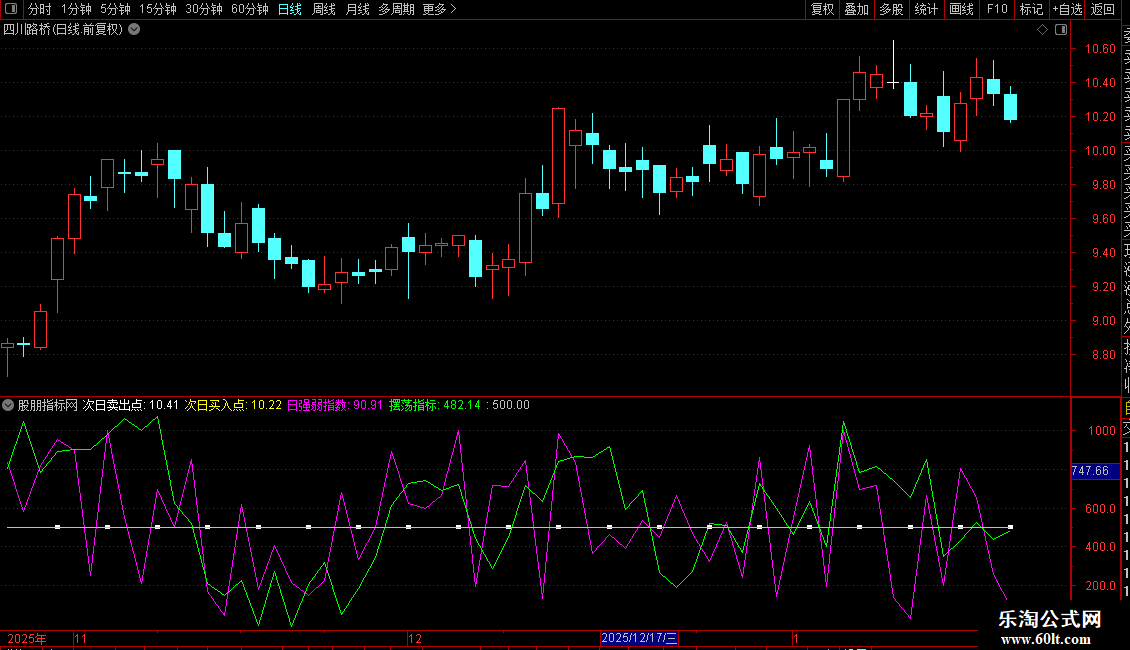
Task: Open the 画线 drawing tools
Action: [x=961, y=9]
